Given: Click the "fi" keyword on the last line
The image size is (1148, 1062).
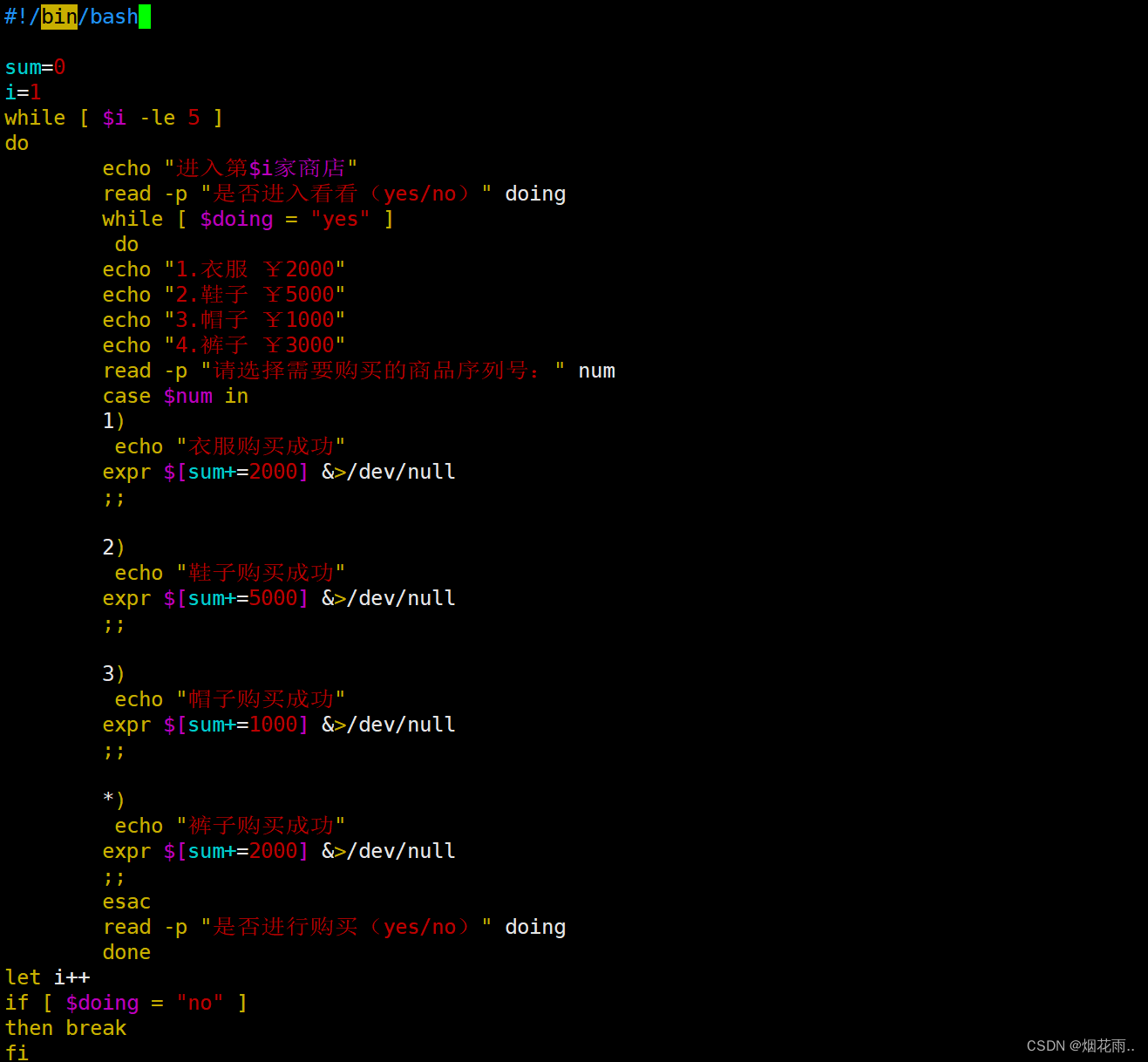Looking at the screenshot, I should pyautogui.click(x=17, y=1052).
